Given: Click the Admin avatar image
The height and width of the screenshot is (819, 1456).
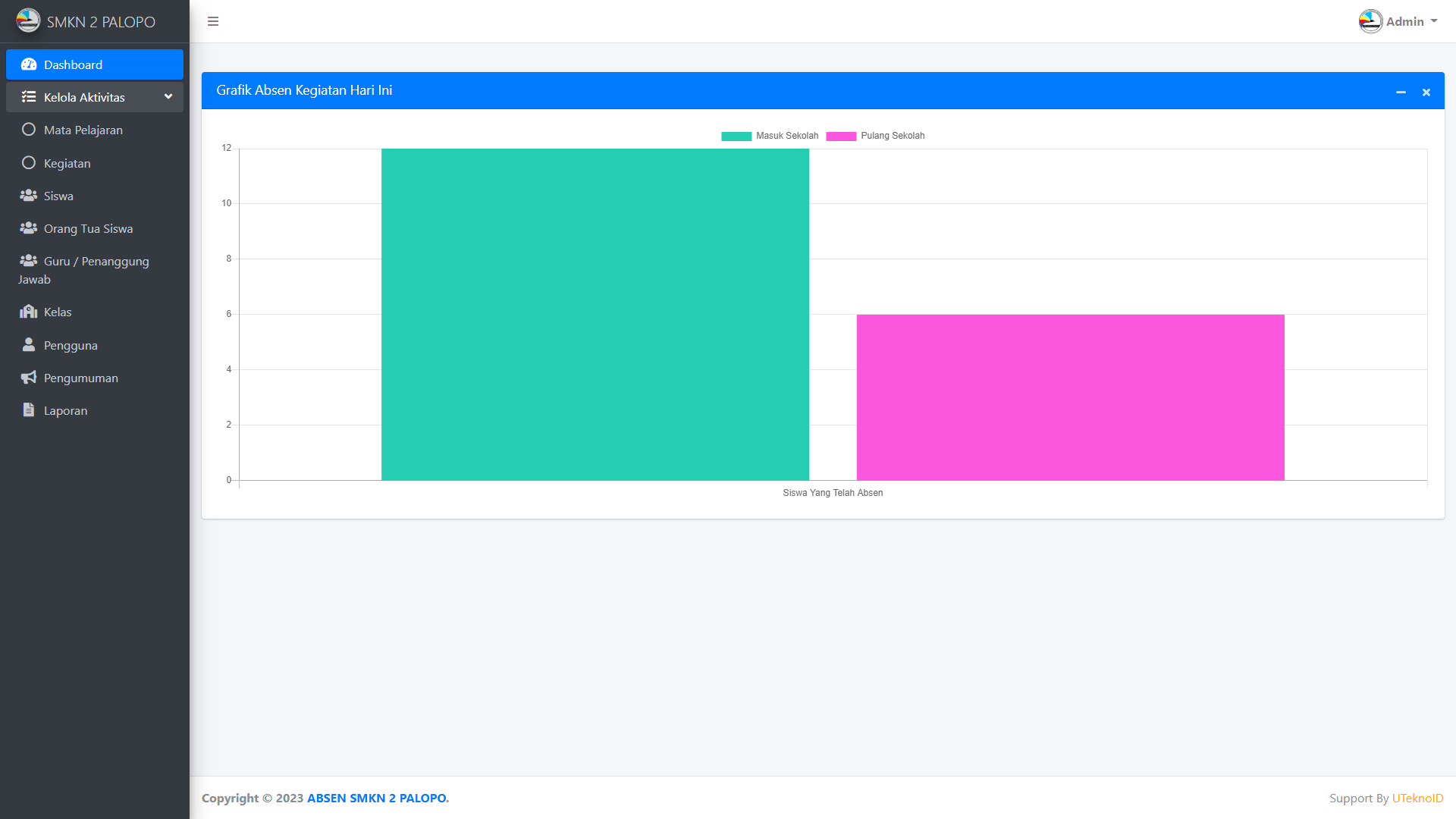Looking at the screenshot, I should (1370, 21).
